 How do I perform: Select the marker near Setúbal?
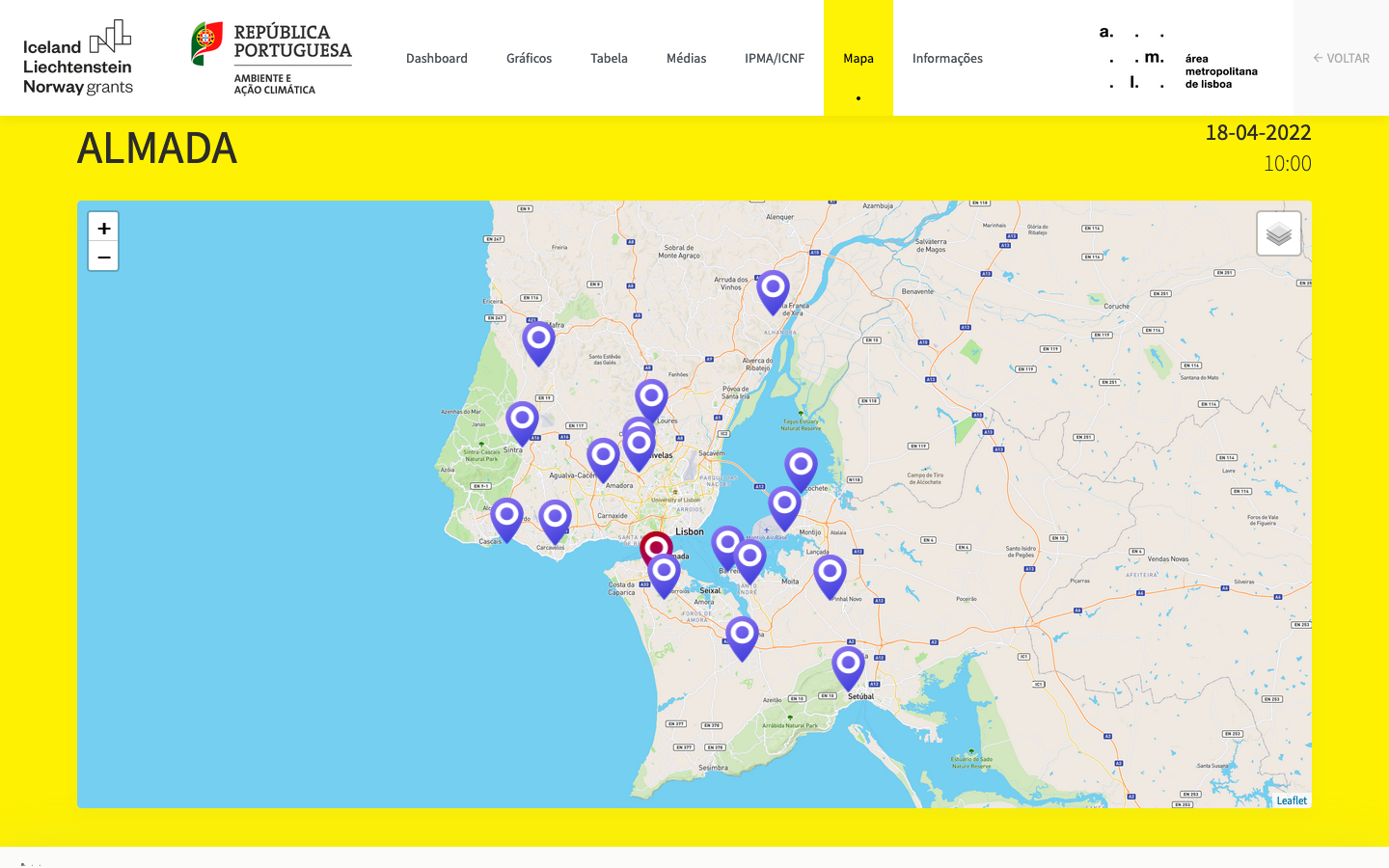(x=848, y=669)
